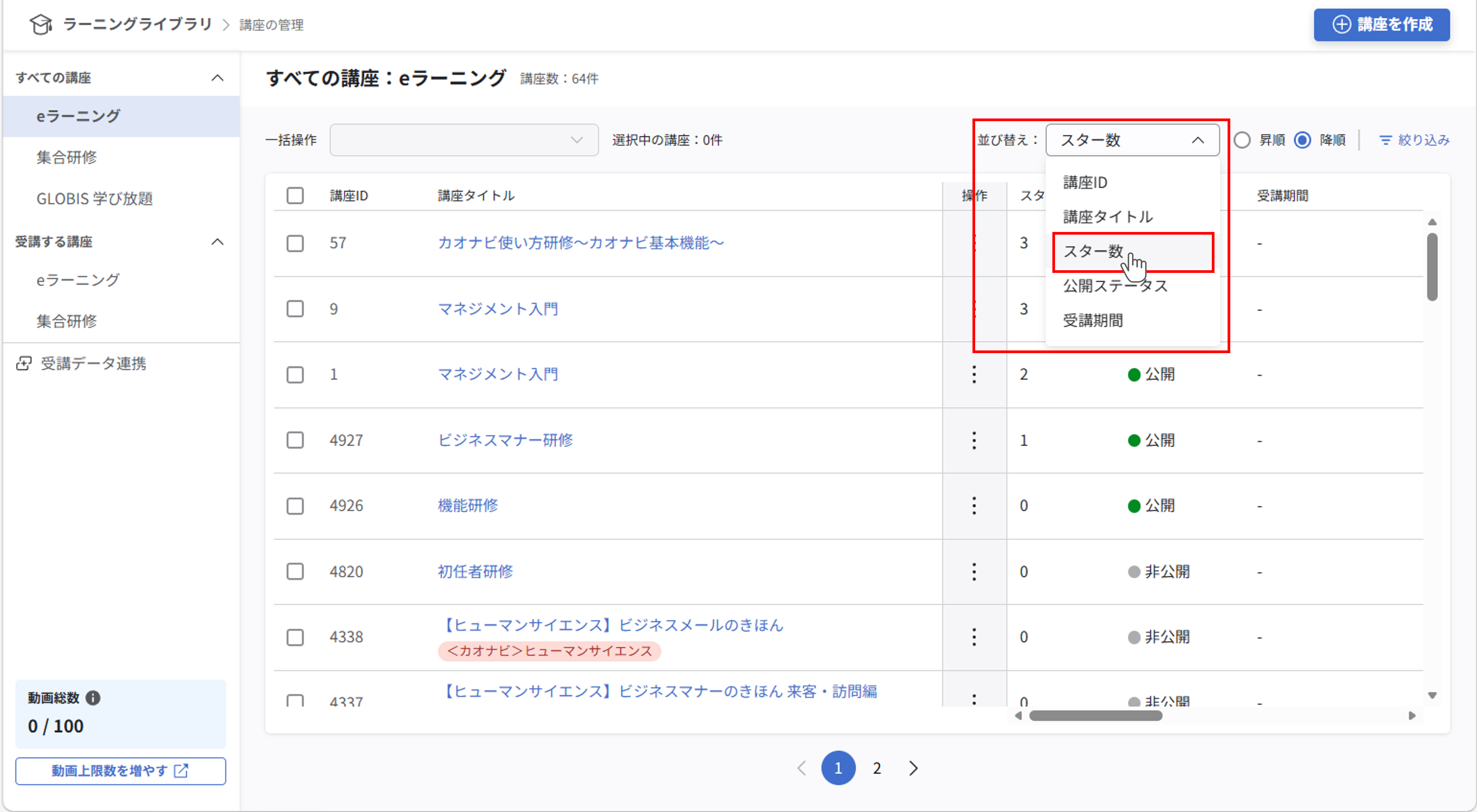This screenshot has width=1477, height=812.
Task: Open course 機能研修
Action: click(x=468, y=506)
